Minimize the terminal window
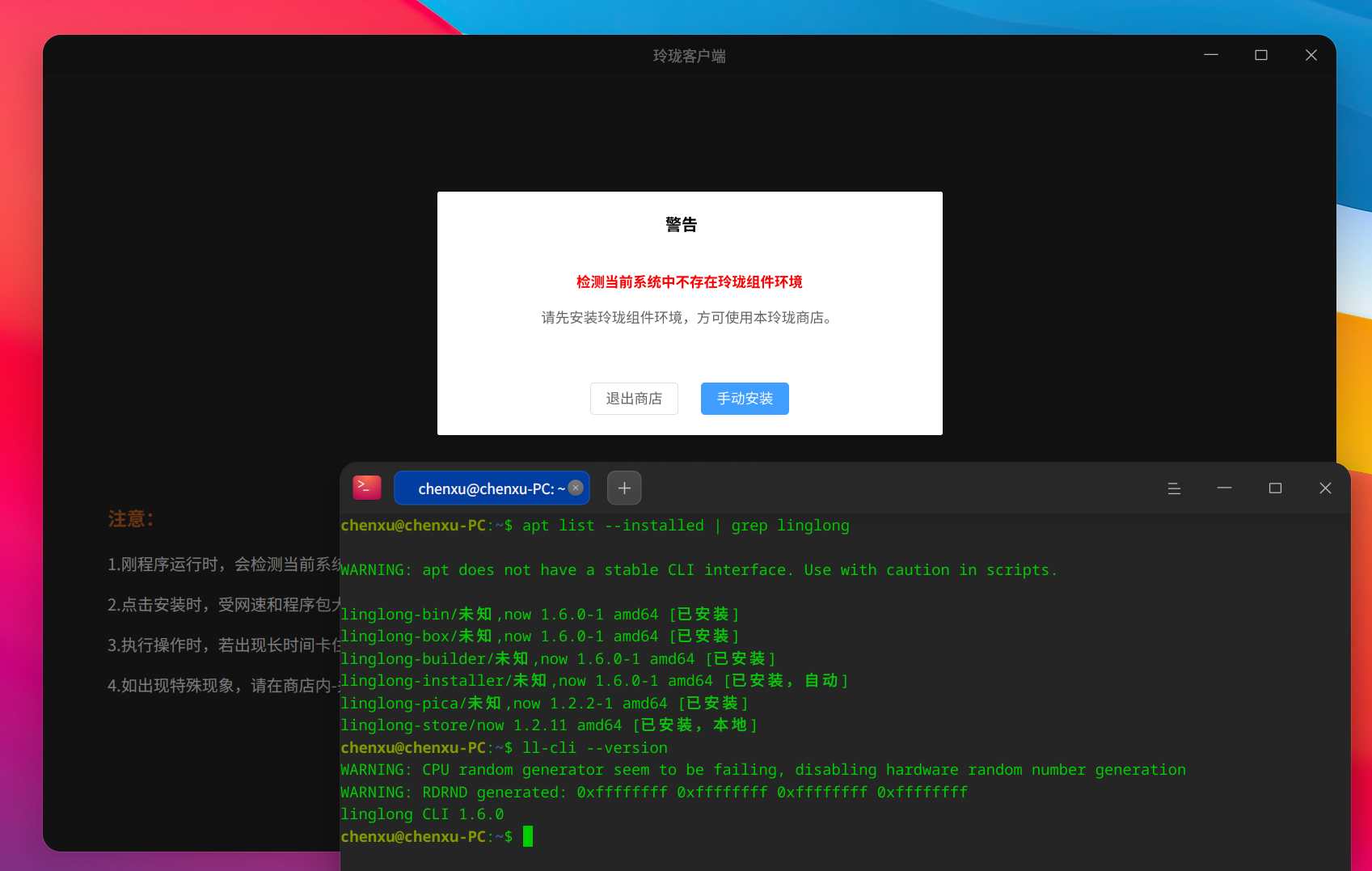The height and width of the screenshot is (871, 1372). tap(1225, 488)
